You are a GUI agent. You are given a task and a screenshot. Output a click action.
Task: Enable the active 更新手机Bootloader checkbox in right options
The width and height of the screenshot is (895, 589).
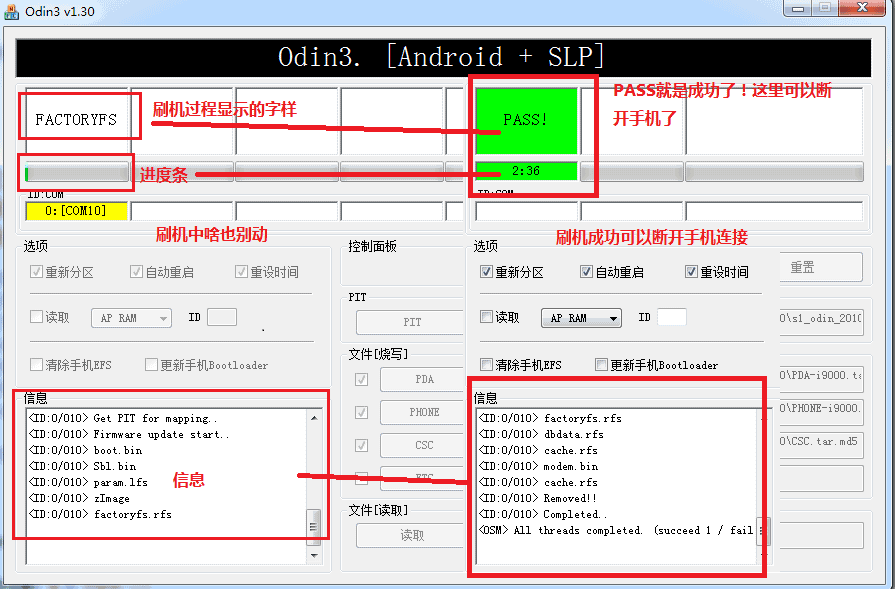point(601,365)
